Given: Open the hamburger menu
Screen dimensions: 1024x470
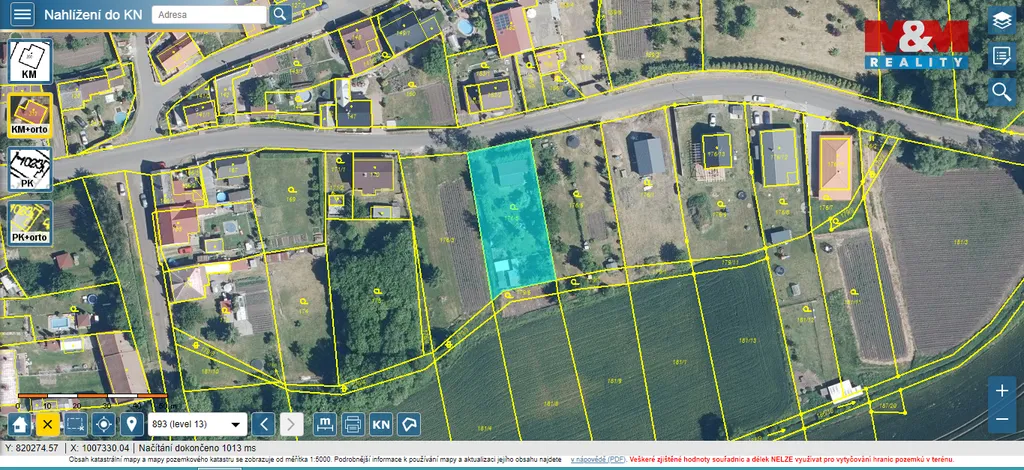Looking at the screenshot, I should (22, 14).
